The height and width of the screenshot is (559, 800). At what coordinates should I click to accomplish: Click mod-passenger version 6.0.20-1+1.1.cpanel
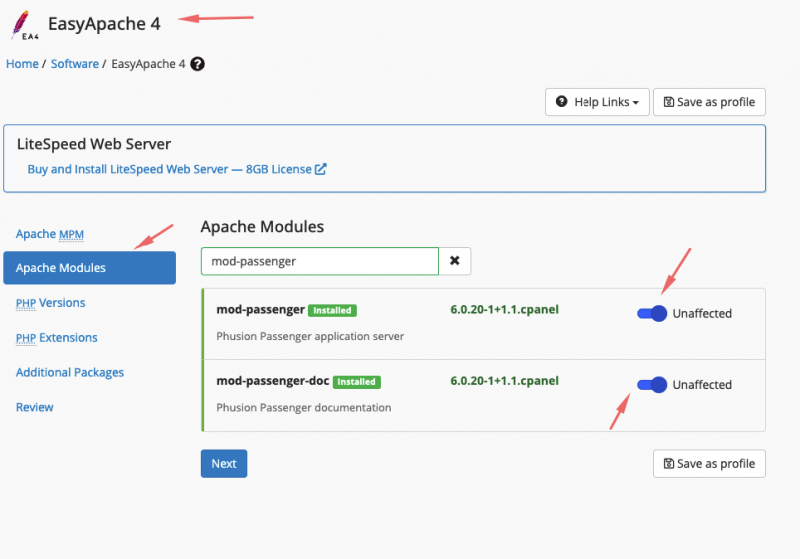[504, 310]
